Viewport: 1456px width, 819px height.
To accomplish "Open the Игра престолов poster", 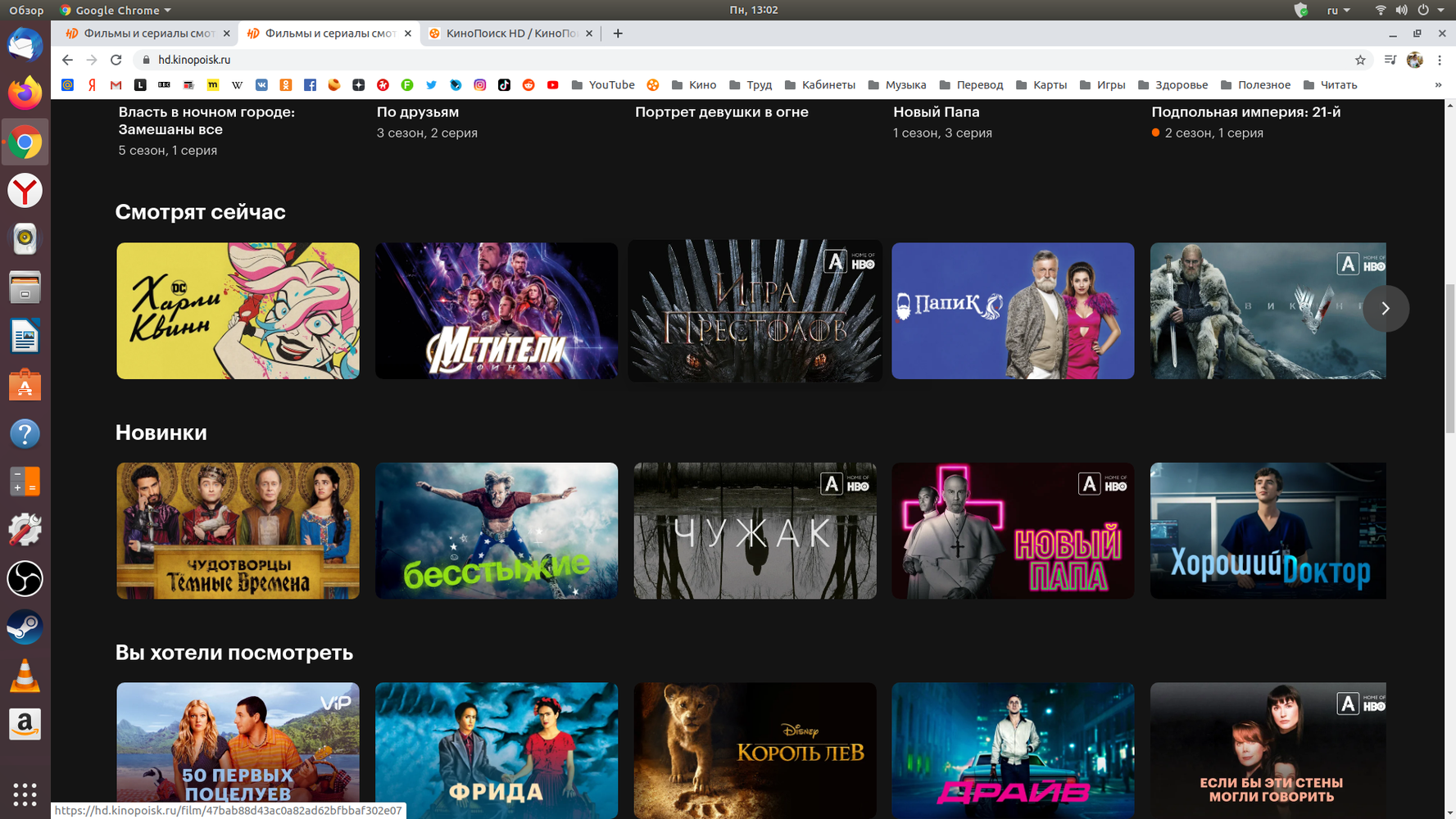I will pos(755,310).
